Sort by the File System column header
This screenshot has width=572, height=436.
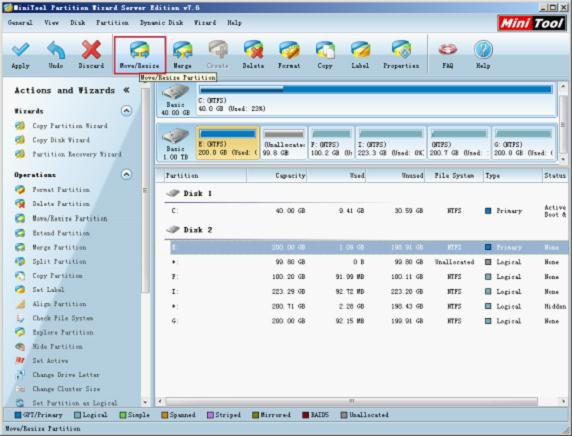coord(454,176)
